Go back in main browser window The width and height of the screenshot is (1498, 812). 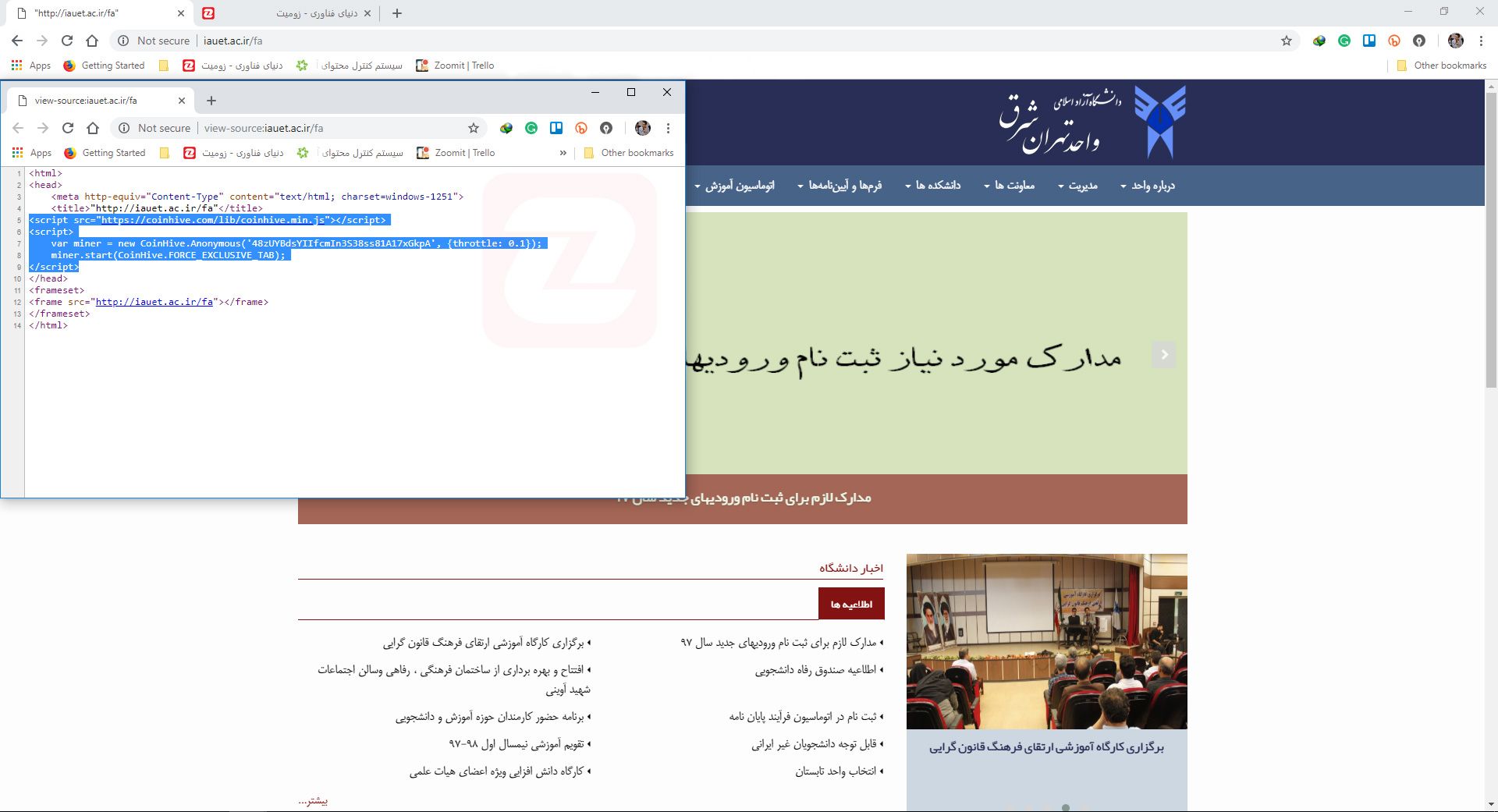pos(17,41)
